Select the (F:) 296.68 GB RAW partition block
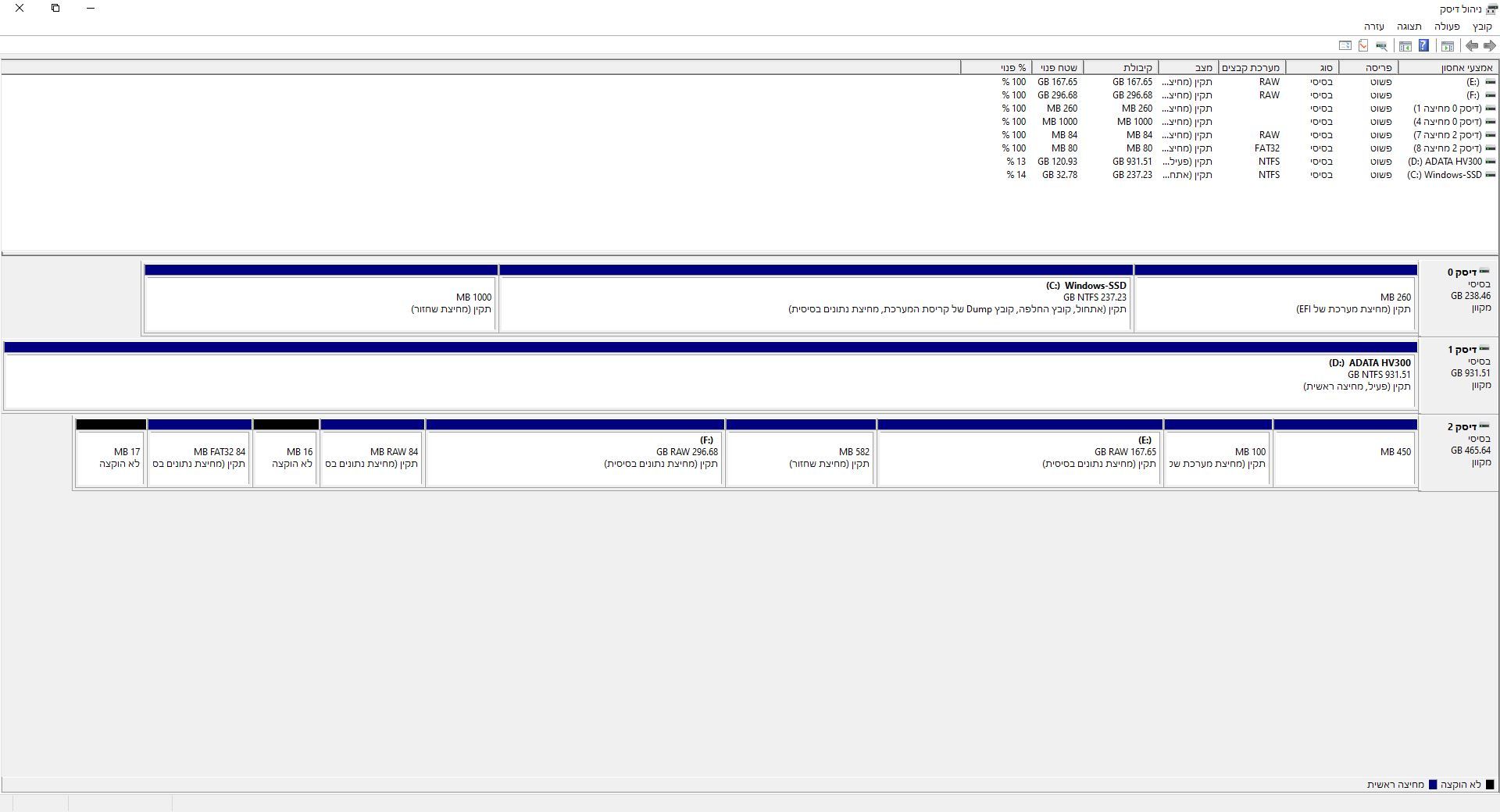 pyautogui.click(x=575, y=452)
